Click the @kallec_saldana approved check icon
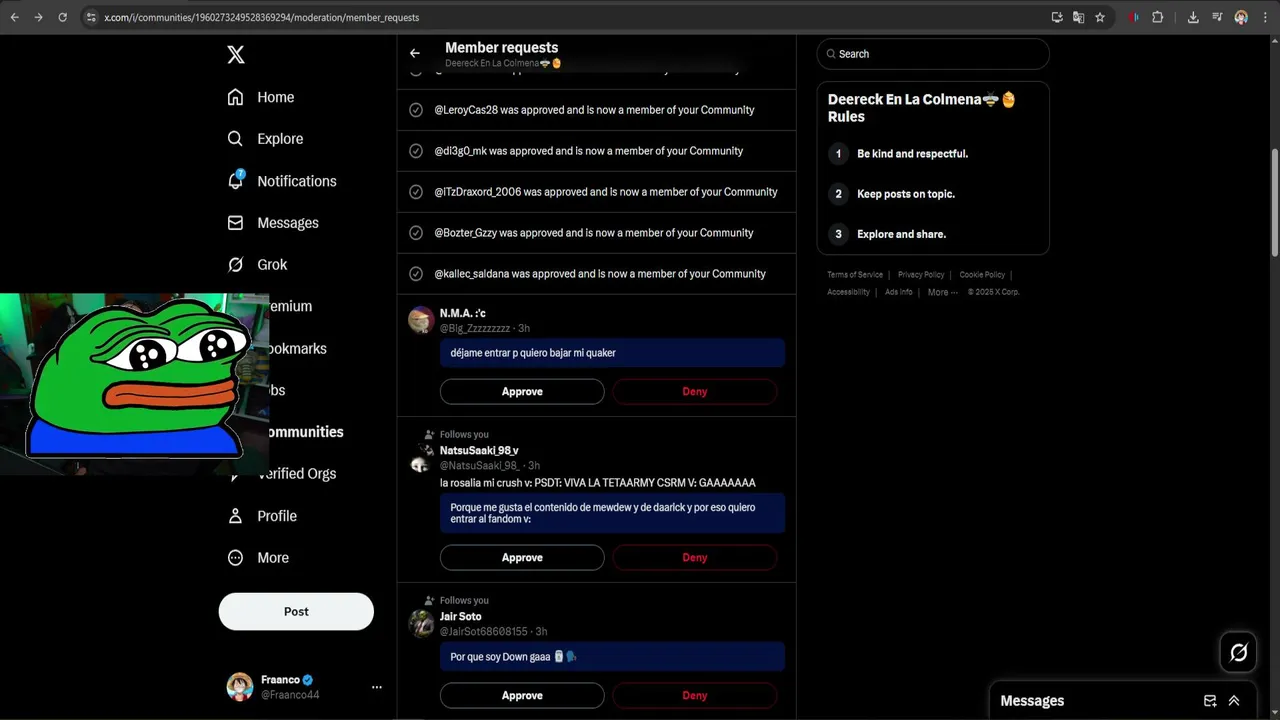 416,274
